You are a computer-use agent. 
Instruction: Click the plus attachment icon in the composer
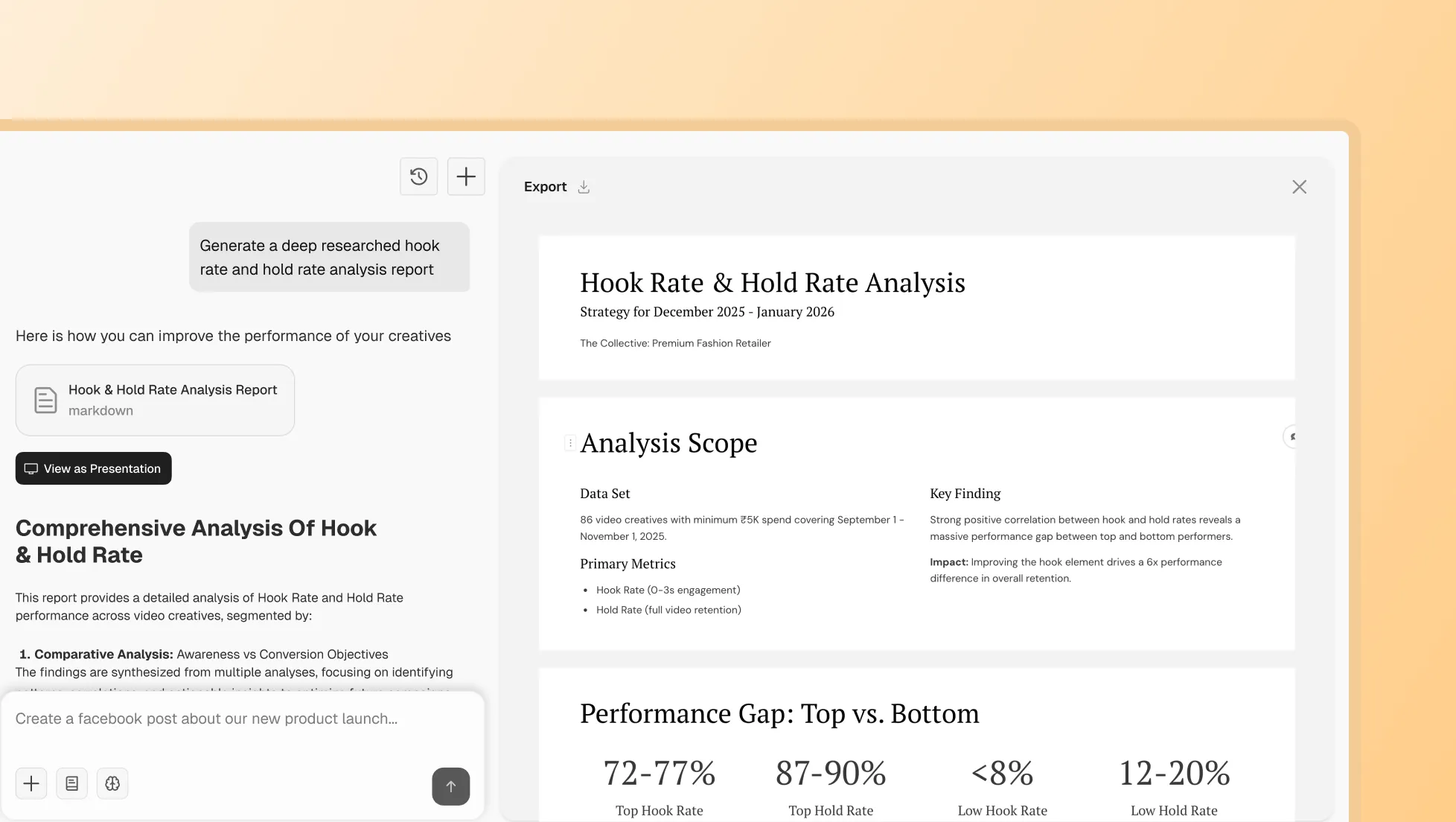[x=31, y=783]
